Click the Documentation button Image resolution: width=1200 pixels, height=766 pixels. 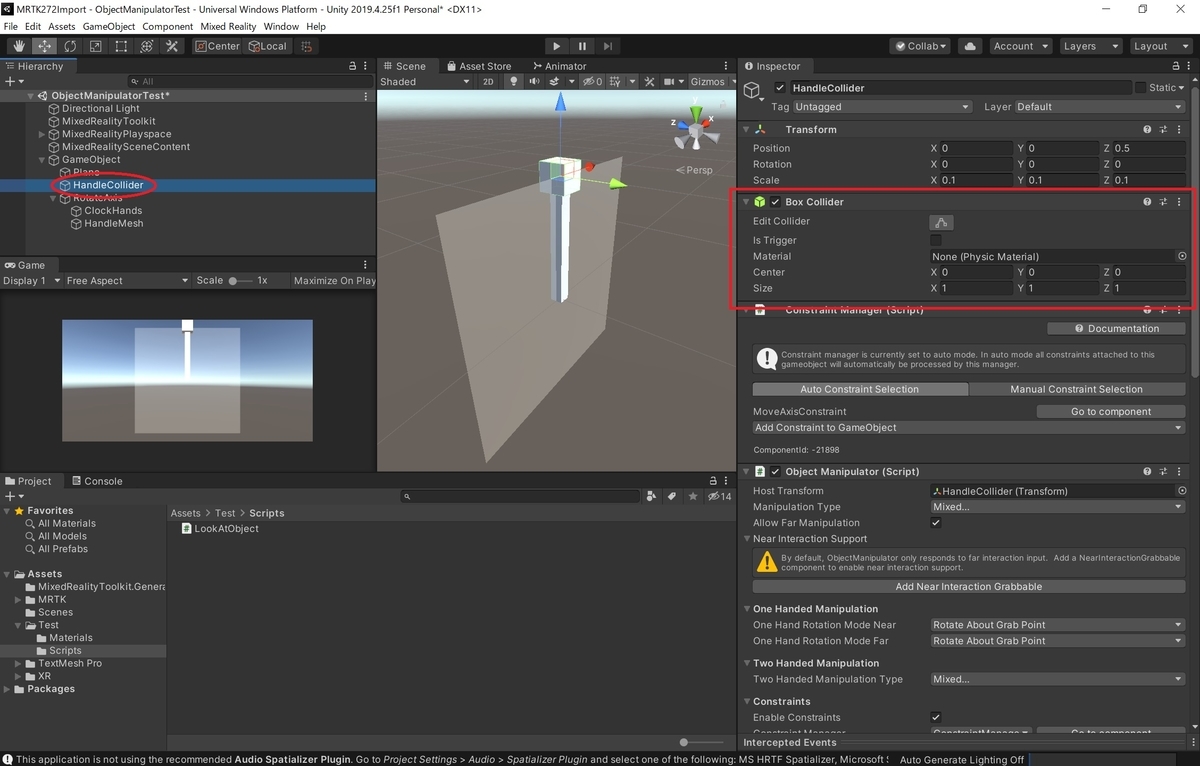click(x=1116, y=329)
